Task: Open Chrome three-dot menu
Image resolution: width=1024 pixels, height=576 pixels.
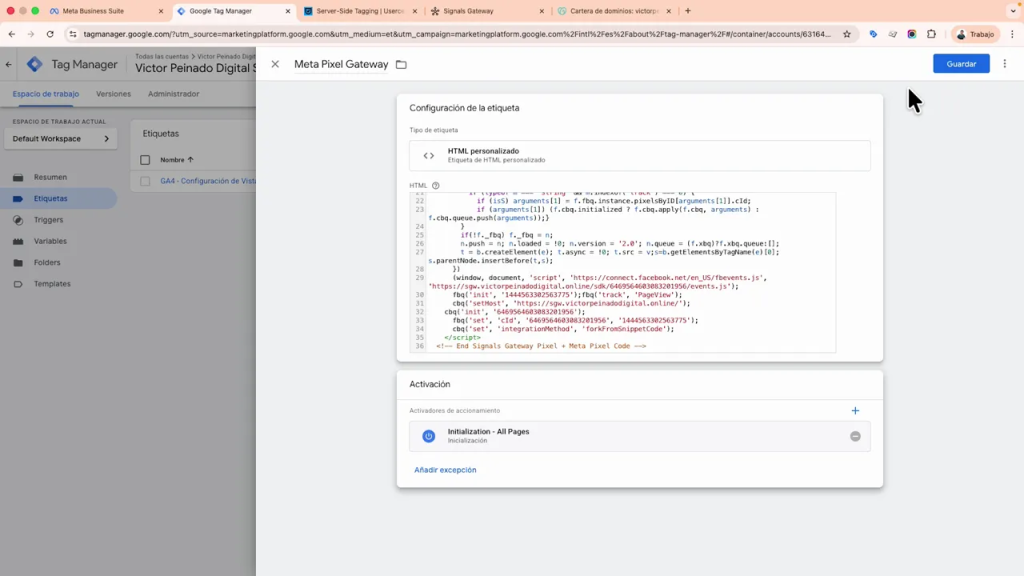Action: (x=1012, y=34)
